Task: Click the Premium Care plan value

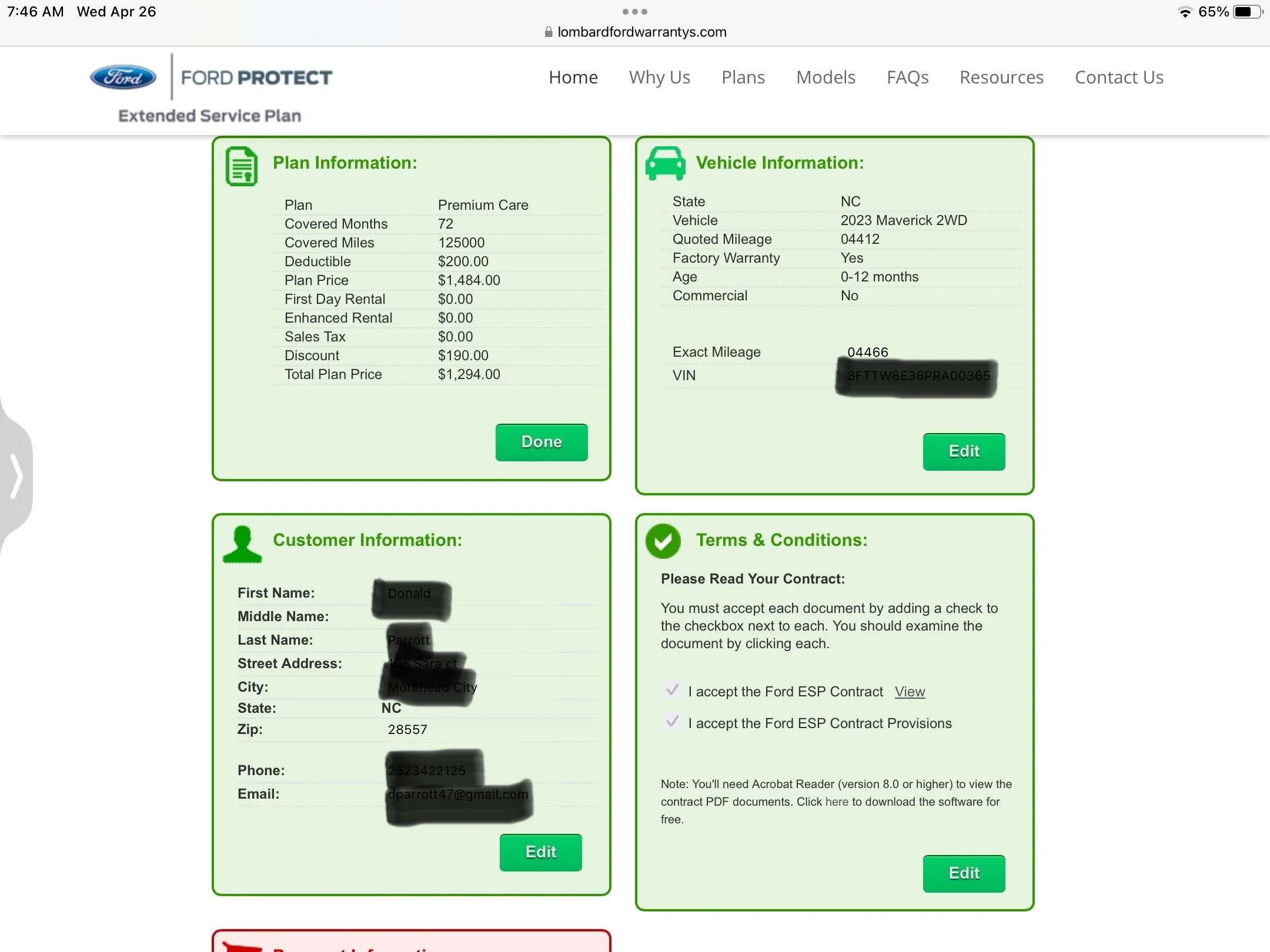Action: coord(483,205)
